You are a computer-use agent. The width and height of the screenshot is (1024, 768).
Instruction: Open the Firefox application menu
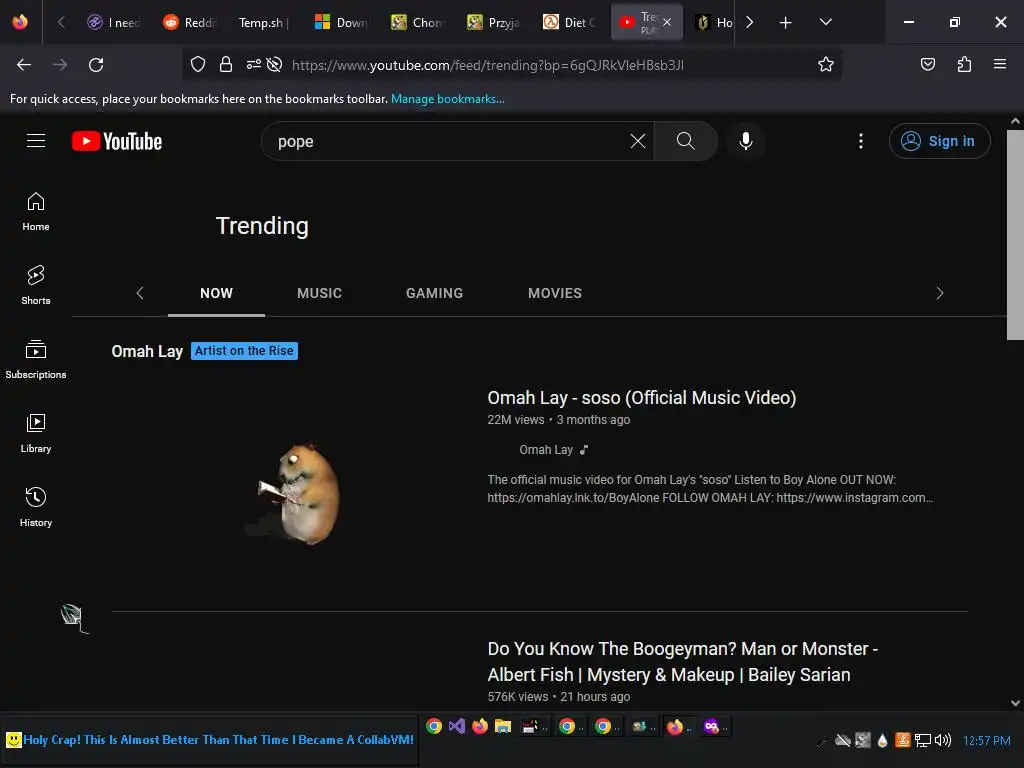click(999, 64)
